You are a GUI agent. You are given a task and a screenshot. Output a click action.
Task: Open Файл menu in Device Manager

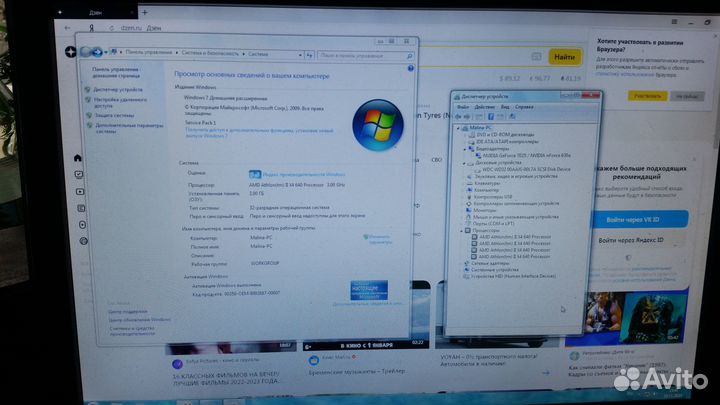[462, 107]
